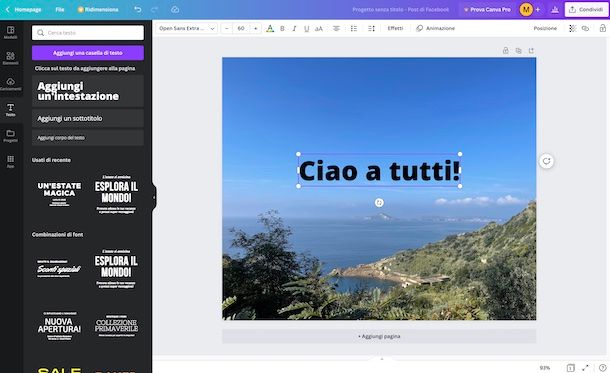This screenshot has width=610, height=373.
Task: Select the Nuova apertura font combination
Action: pos(60,326)
